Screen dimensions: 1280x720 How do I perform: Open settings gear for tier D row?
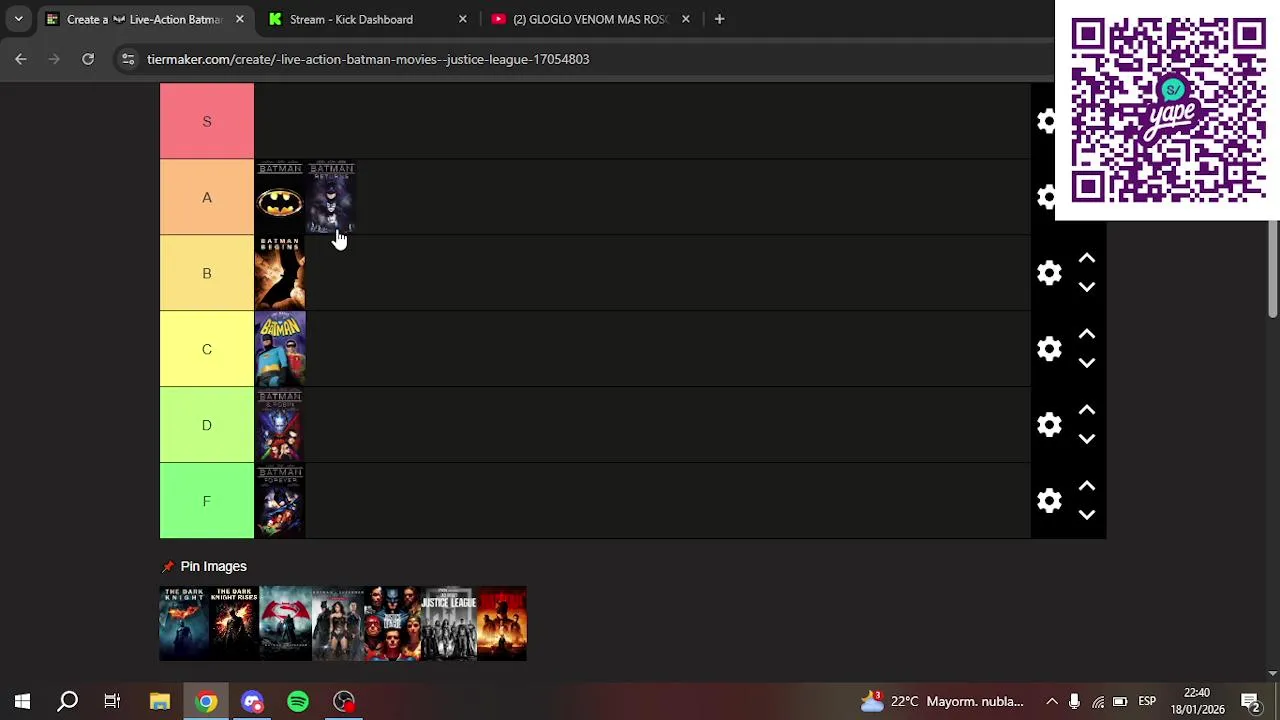[x=1049, y=425]
